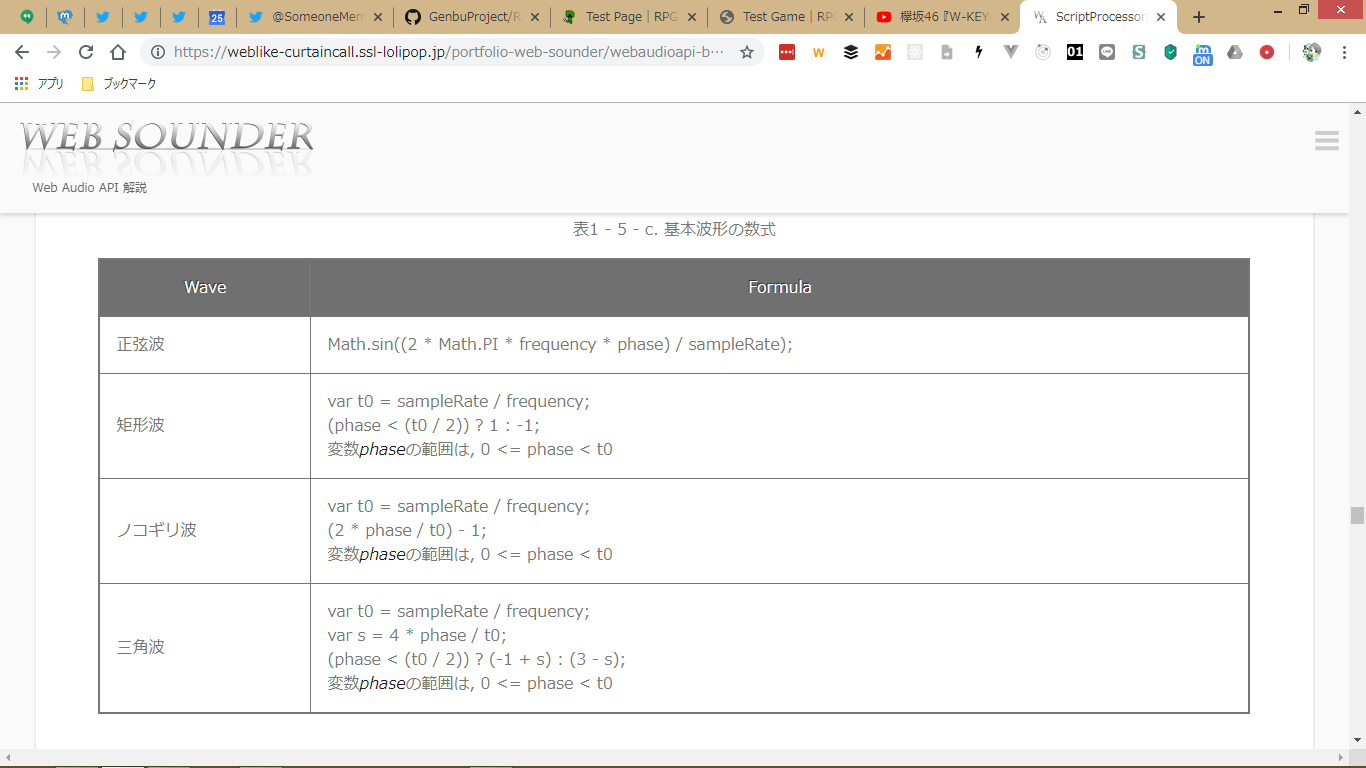This screenshot has width=1366, height=768.
Task: Switch to the 欅坂46 YouTube tab
Action: pos(942,17)
